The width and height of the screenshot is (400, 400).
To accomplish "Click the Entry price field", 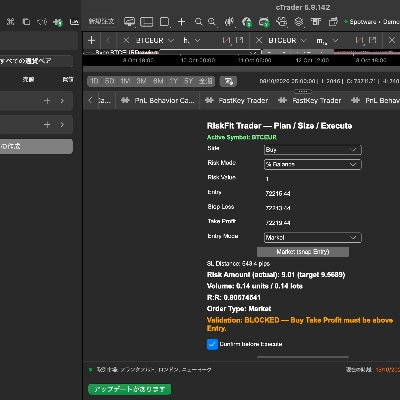I will tap(312, 193).
